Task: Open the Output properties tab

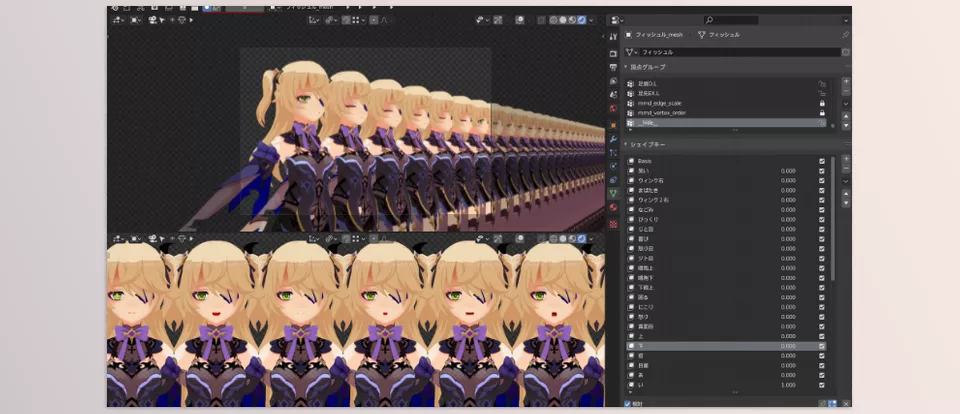Action: coord(613,67)
